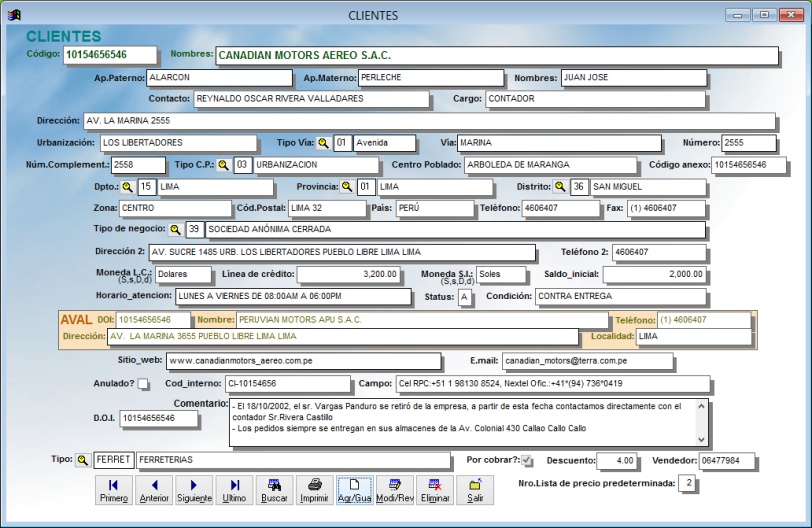Click the Vía field MARINA

(x=559, y=143)
